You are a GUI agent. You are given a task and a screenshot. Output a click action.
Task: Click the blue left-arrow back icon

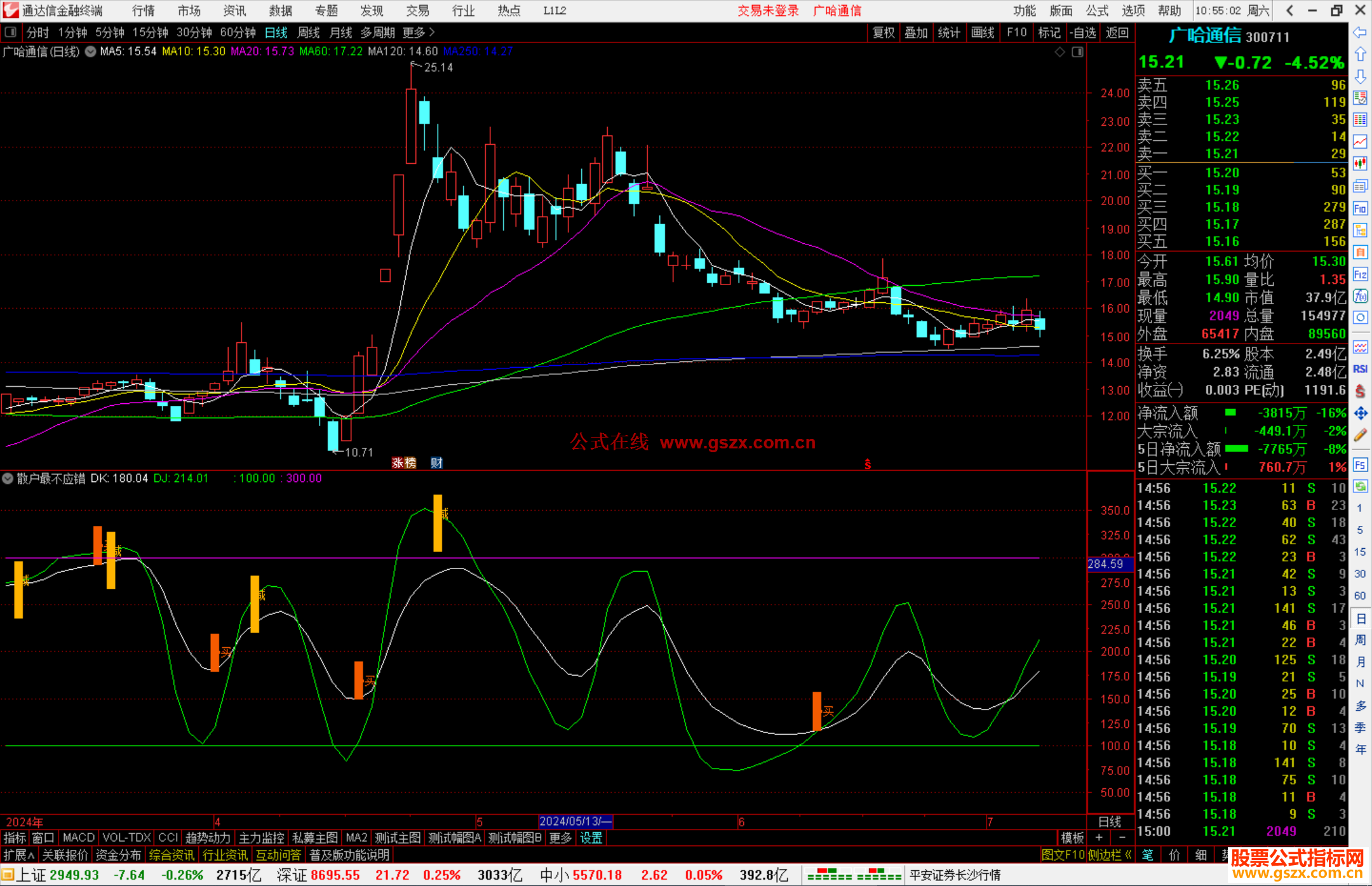coord(1360,32)
